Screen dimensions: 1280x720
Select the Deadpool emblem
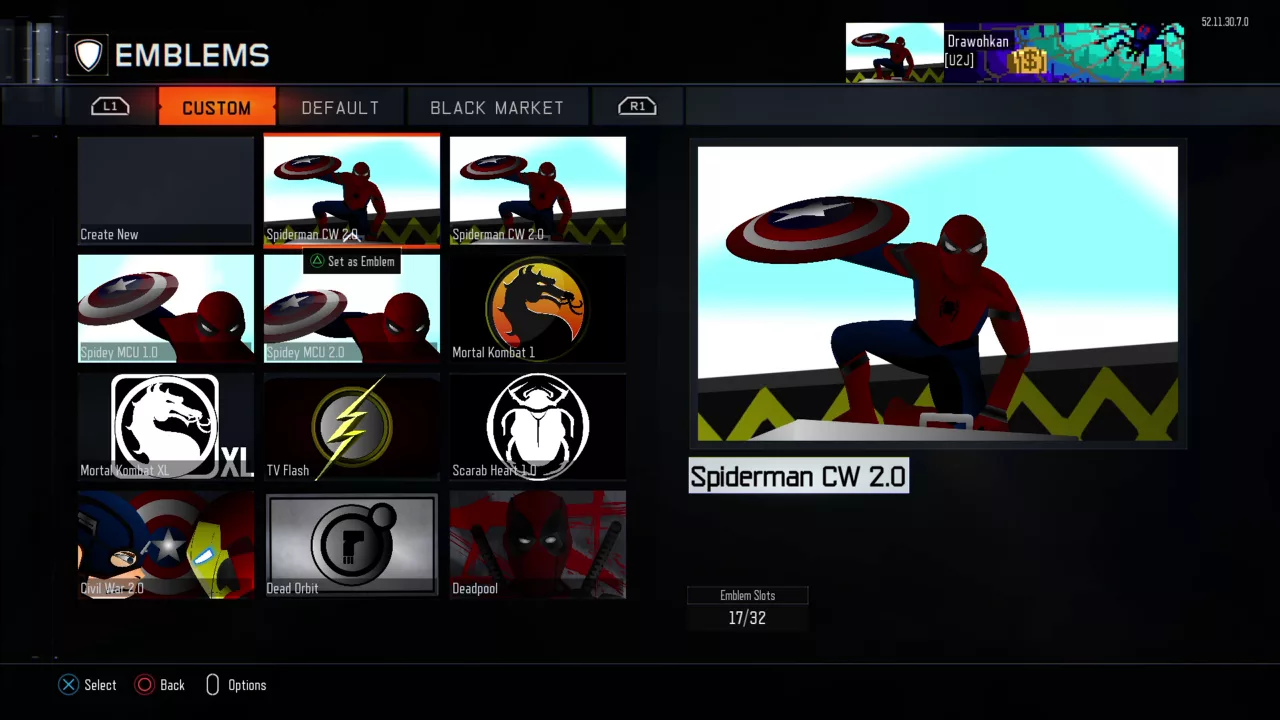coord(538,544)
